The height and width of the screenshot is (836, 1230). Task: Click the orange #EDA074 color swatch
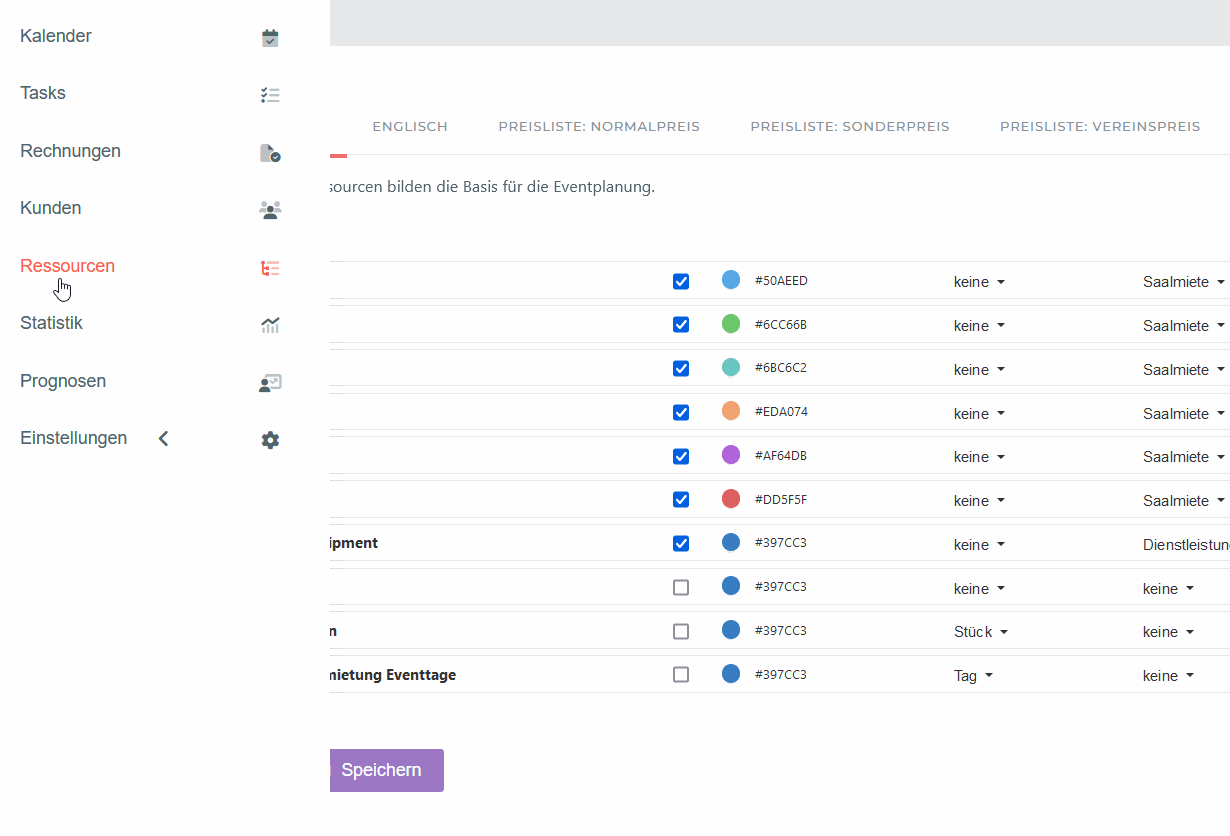(731, 411)
